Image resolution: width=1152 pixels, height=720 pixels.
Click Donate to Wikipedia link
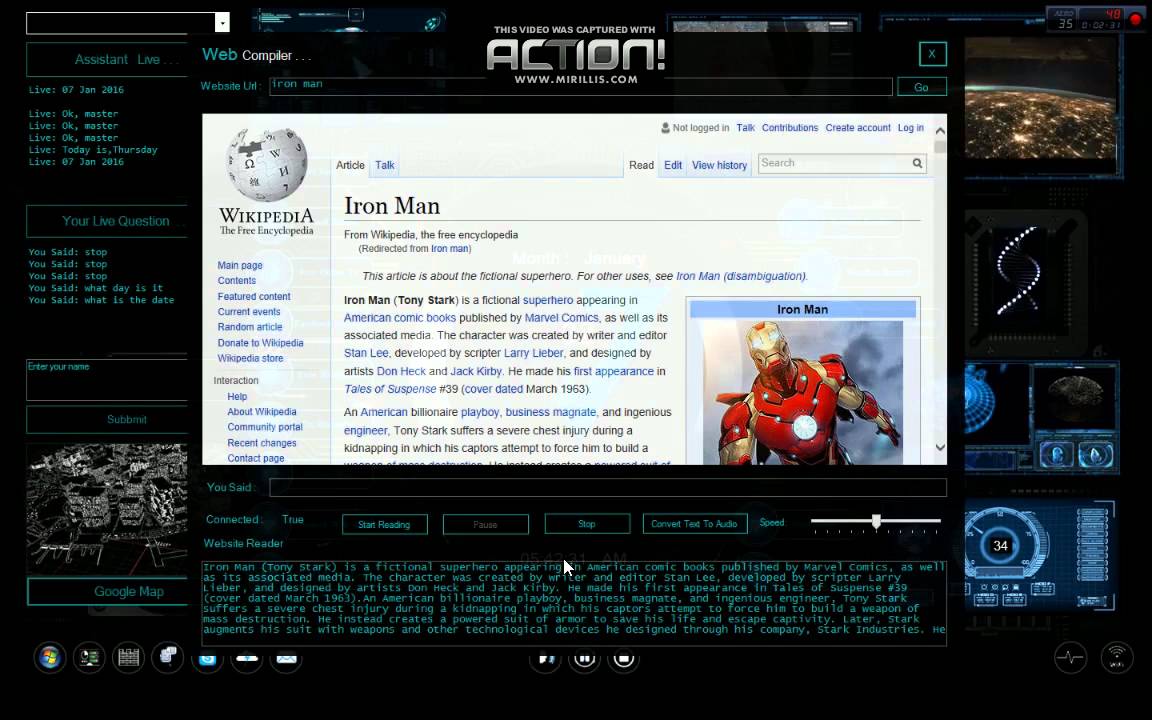pyautogui.click(x=260, y=343)
